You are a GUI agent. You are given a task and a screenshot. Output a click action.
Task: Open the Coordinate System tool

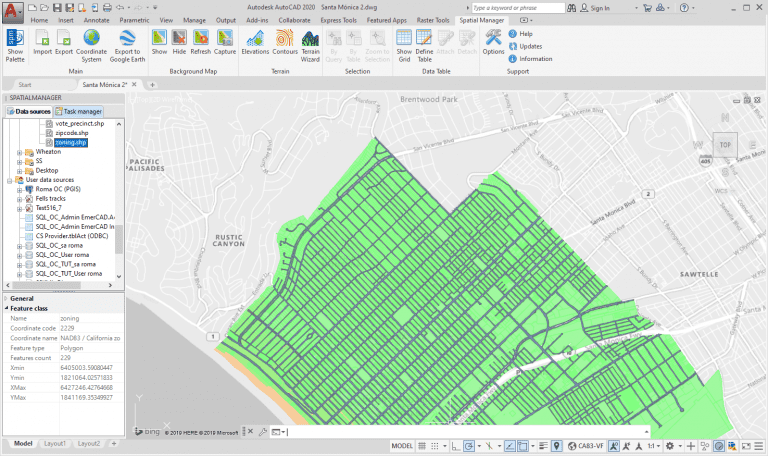click(x=91, y=45)
